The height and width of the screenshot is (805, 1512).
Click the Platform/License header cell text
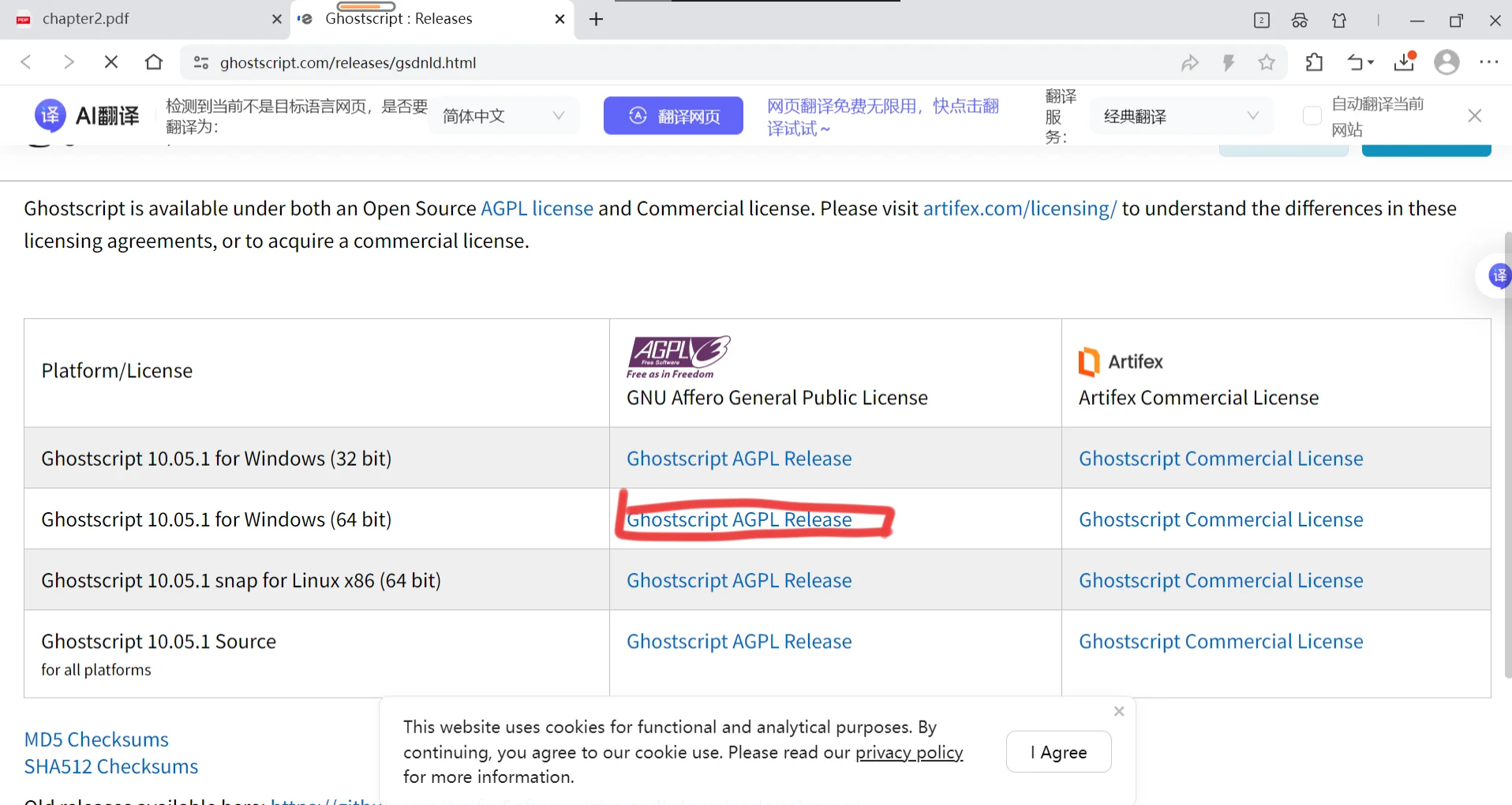117,371
